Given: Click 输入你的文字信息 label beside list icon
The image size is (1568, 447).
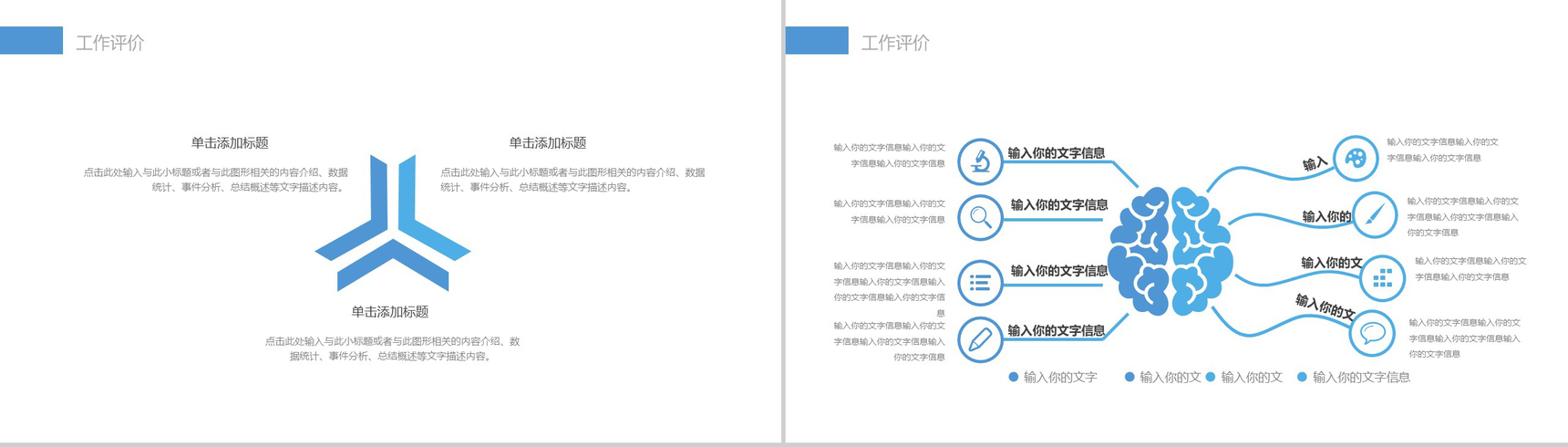Looking at the screenshot, I should [x=1059, y=271].
